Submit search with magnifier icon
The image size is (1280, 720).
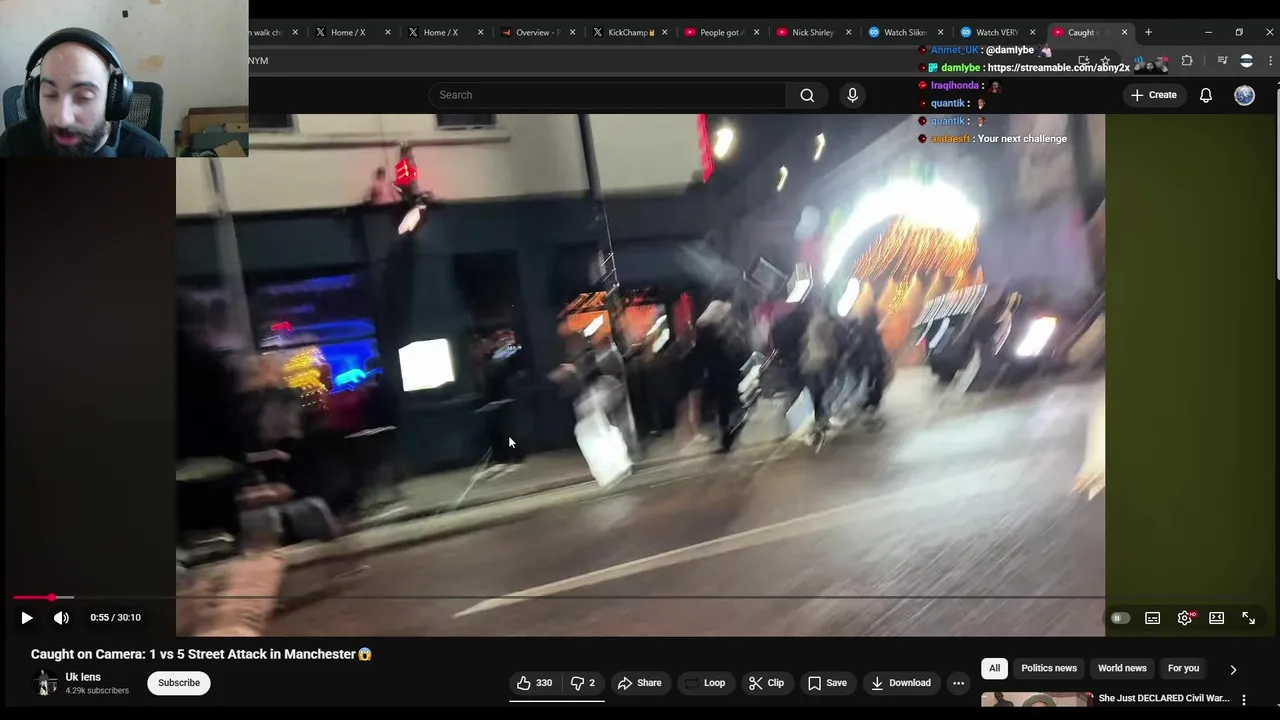807,95
